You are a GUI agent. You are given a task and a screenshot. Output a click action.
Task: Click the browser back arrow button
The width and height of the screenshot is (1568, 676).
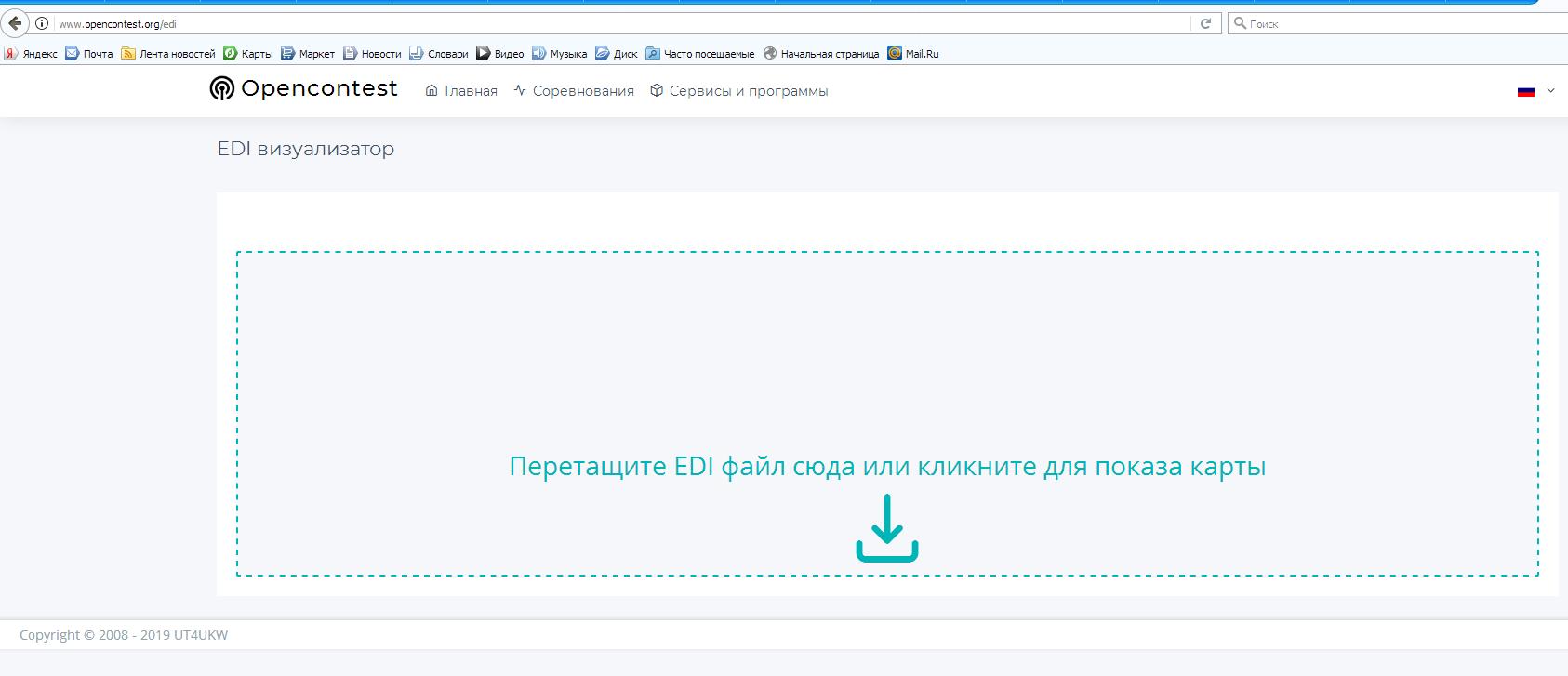click(15, 23)
